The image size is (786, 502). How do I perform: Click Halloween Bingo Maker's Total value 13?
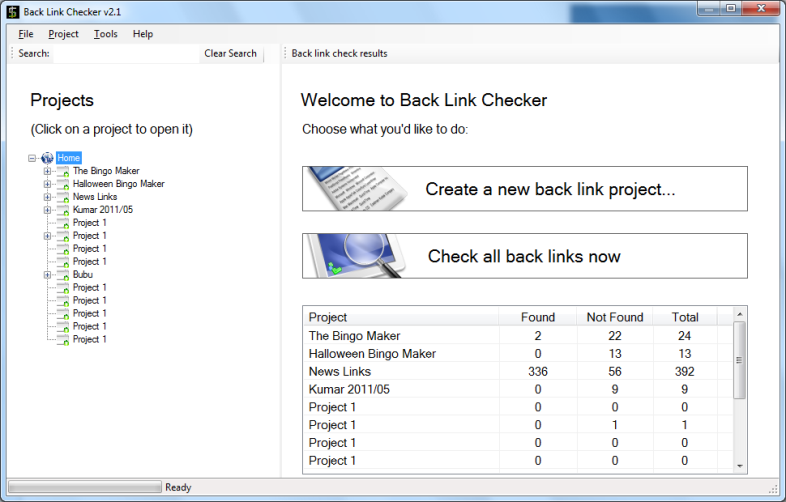point(685,354)
